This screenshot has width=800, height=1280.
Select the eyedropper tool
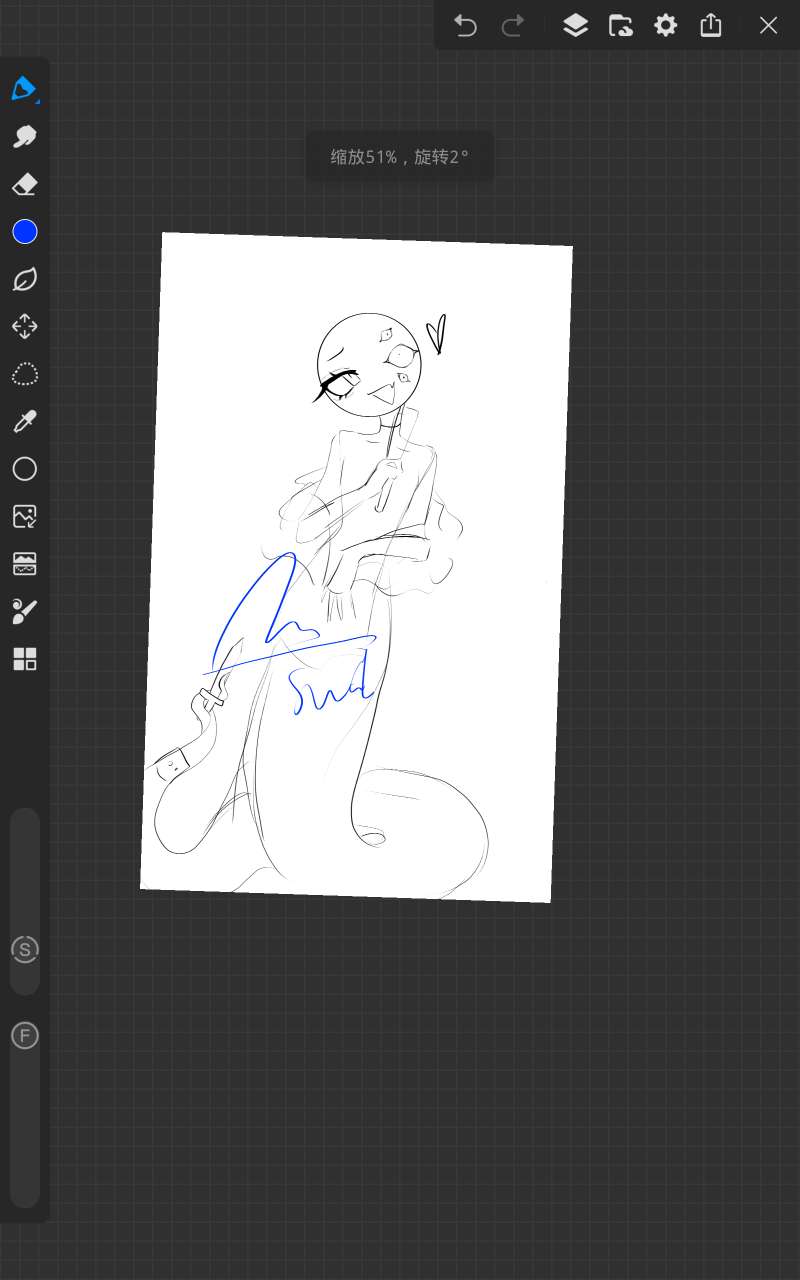coord(24,422)
